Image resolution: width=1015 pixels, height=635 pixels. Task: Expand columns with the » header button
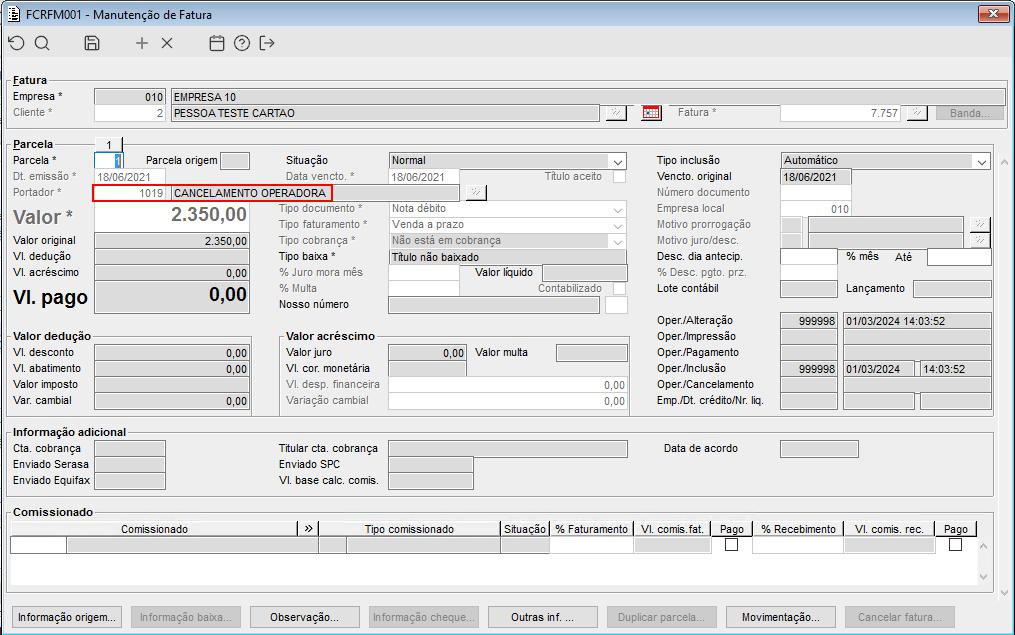308,529
